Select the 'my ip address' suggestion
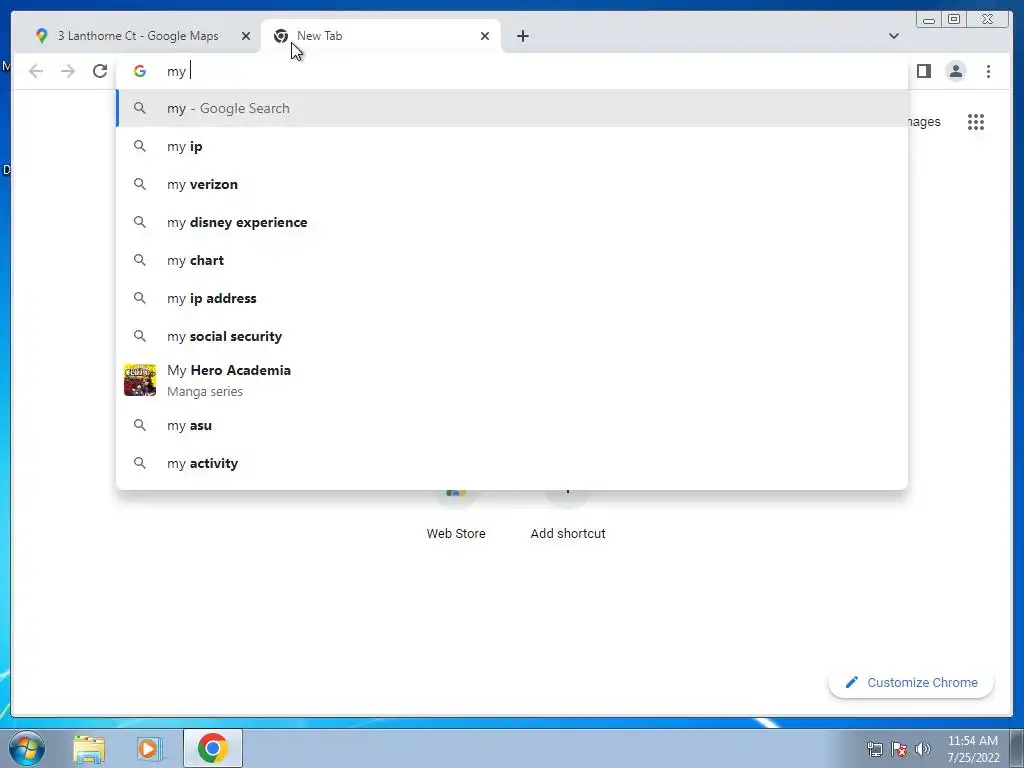1024x768 pixels. point(512,298)
